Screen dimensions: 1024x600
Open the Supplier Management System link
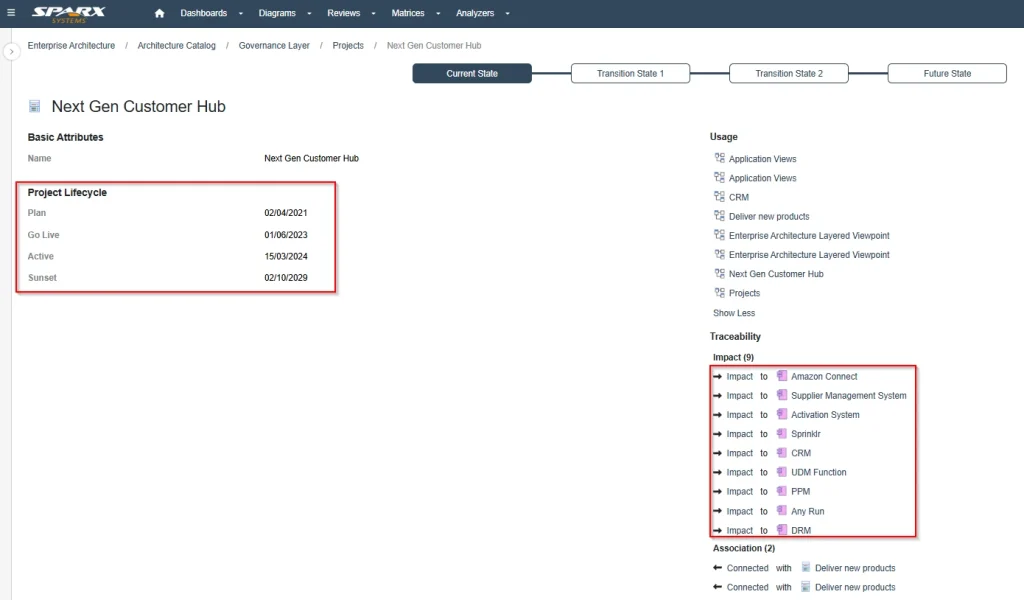point(849,396)
